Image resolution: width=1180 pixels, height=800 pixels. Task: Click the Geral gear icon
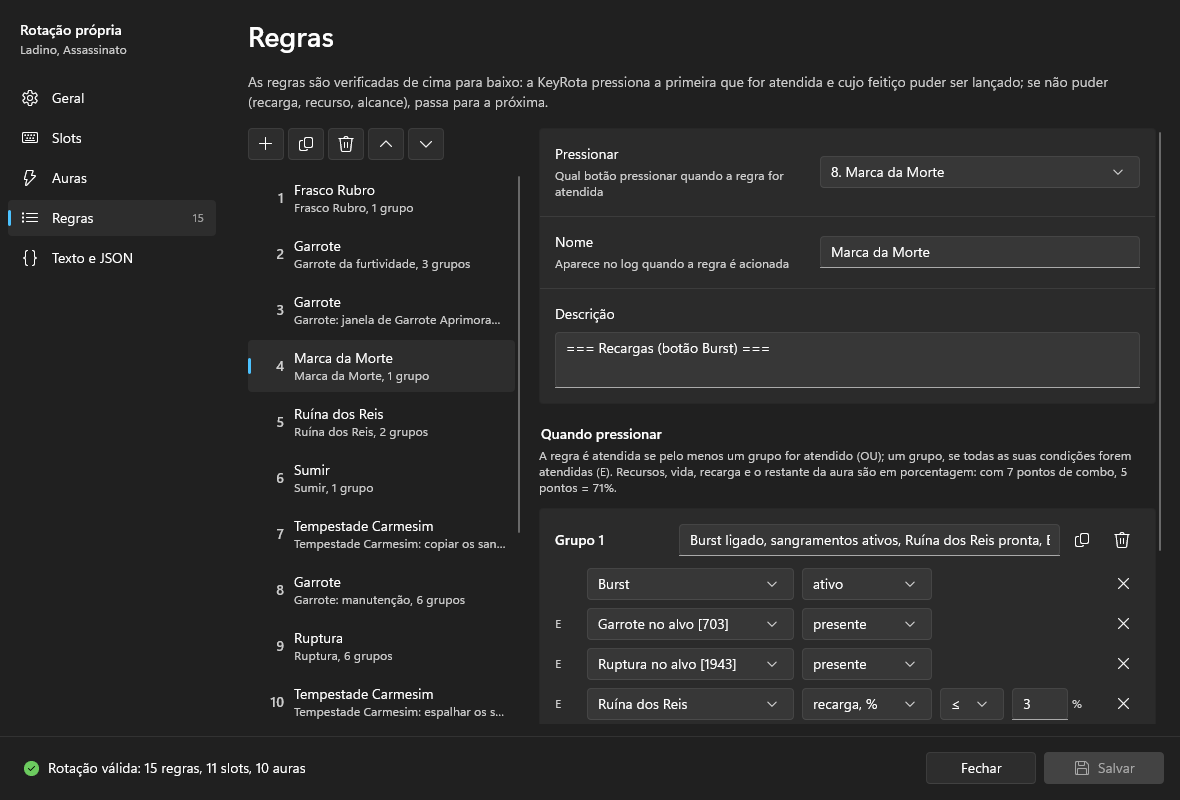(x=30, y=98)
